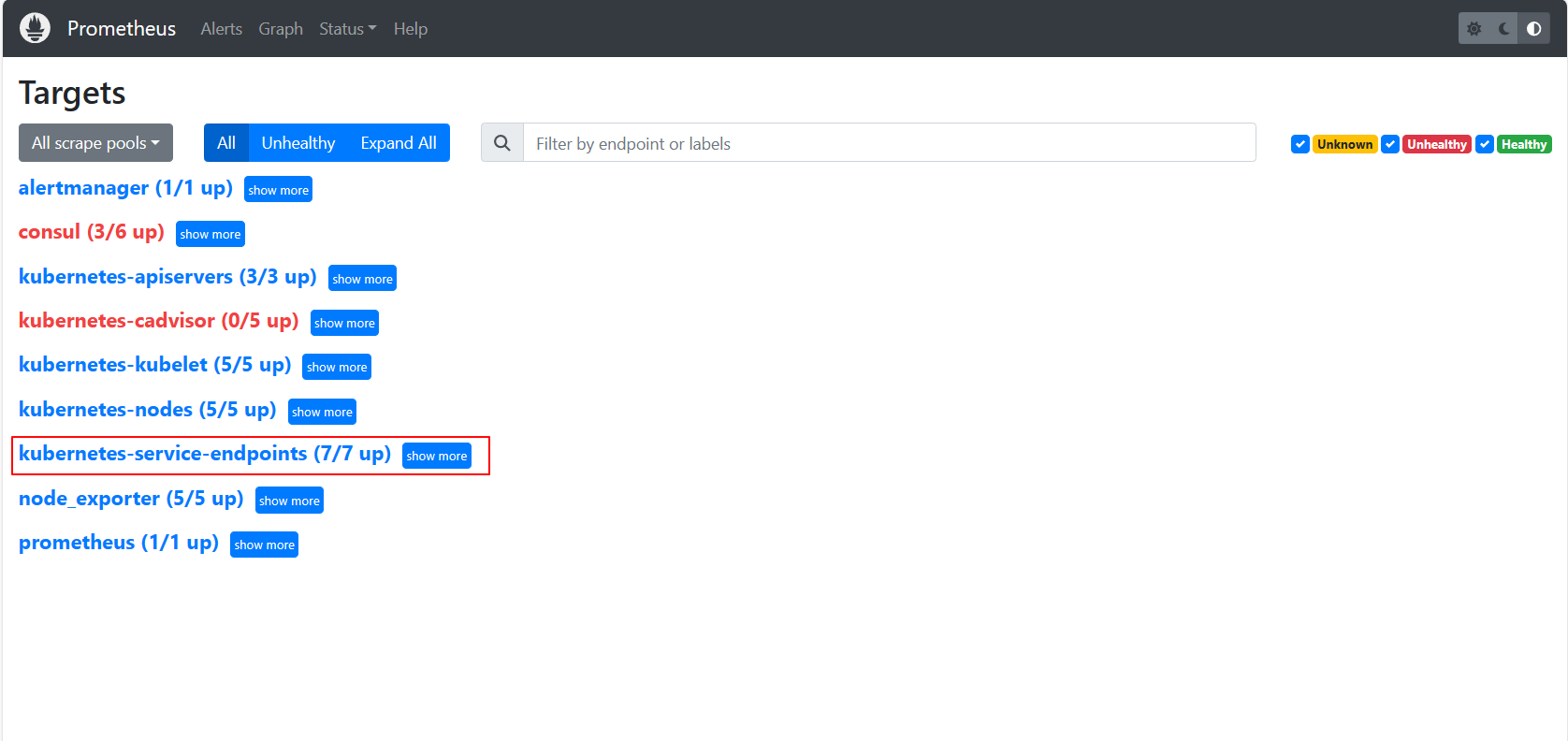Screen dimensions: 1568x741
Task: Open the node_exporter (5/5 up) link
Action: pyautogui.click(x=131, y=499)
